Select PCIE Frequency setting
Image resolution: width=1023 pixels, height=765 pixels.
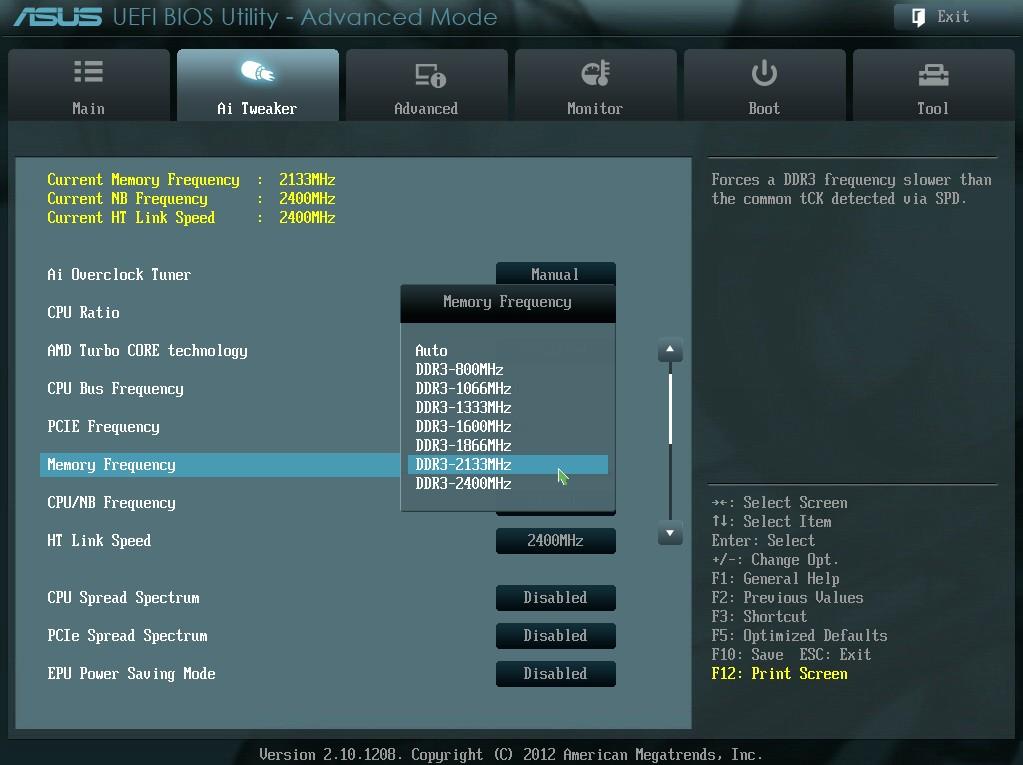pyautogui.click(x=103, y=427)
